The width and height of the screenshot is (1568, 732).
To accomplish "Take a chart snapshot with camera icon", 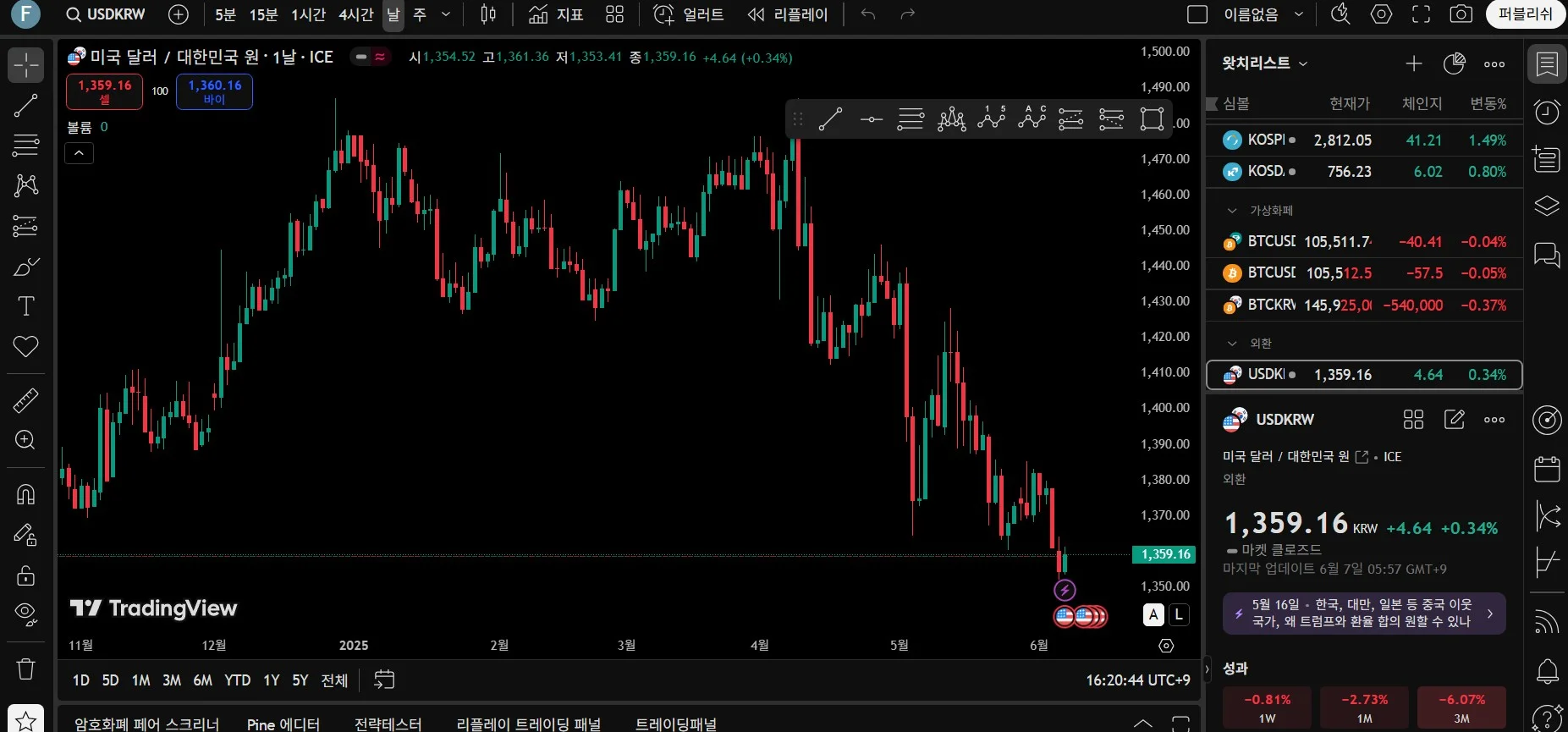I will (1461, 14).
